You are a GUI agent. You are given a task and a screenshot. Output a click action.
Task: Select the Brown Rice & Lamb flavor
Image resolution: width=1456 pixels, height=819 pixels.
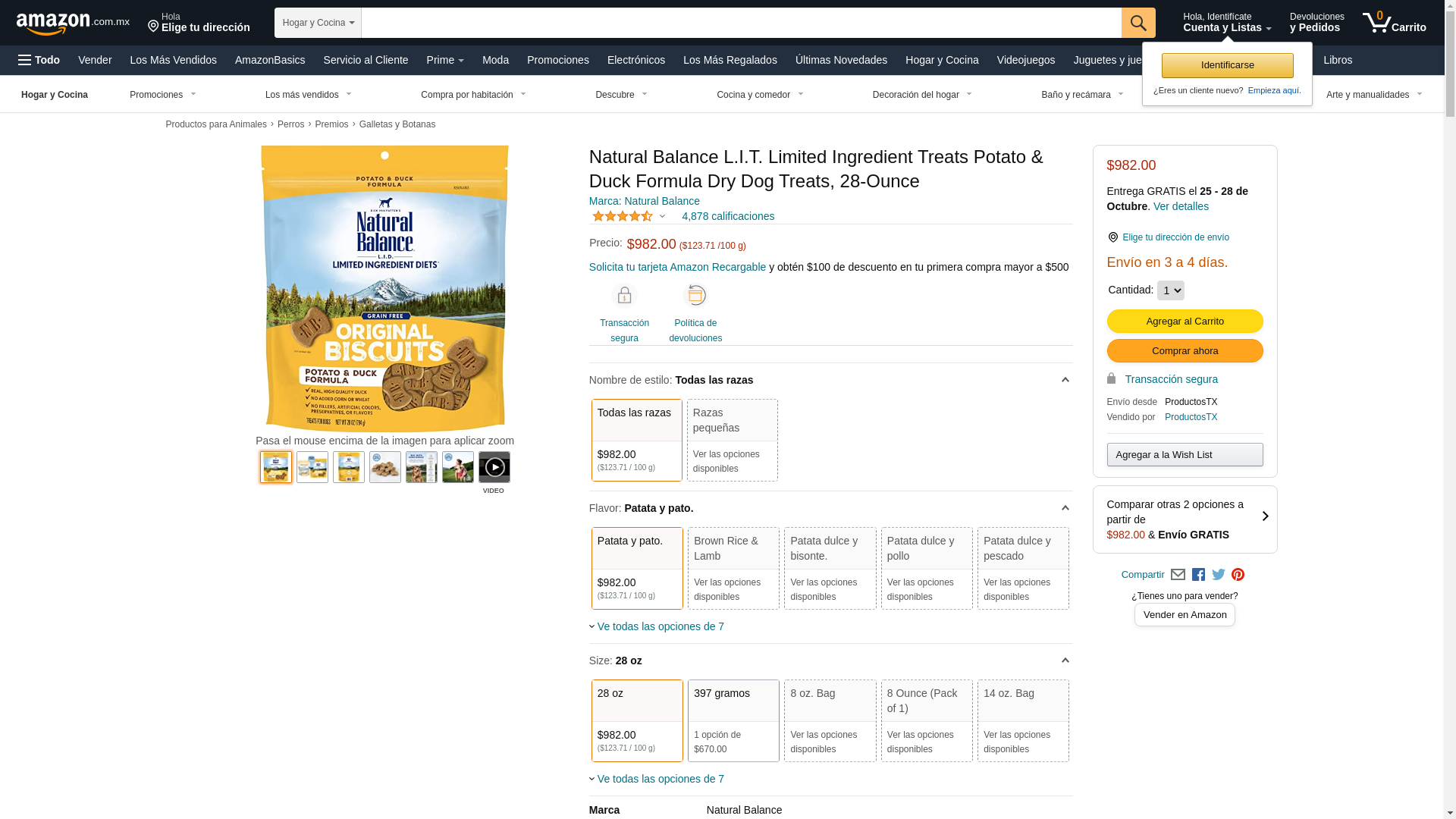[x=733, y=568]
